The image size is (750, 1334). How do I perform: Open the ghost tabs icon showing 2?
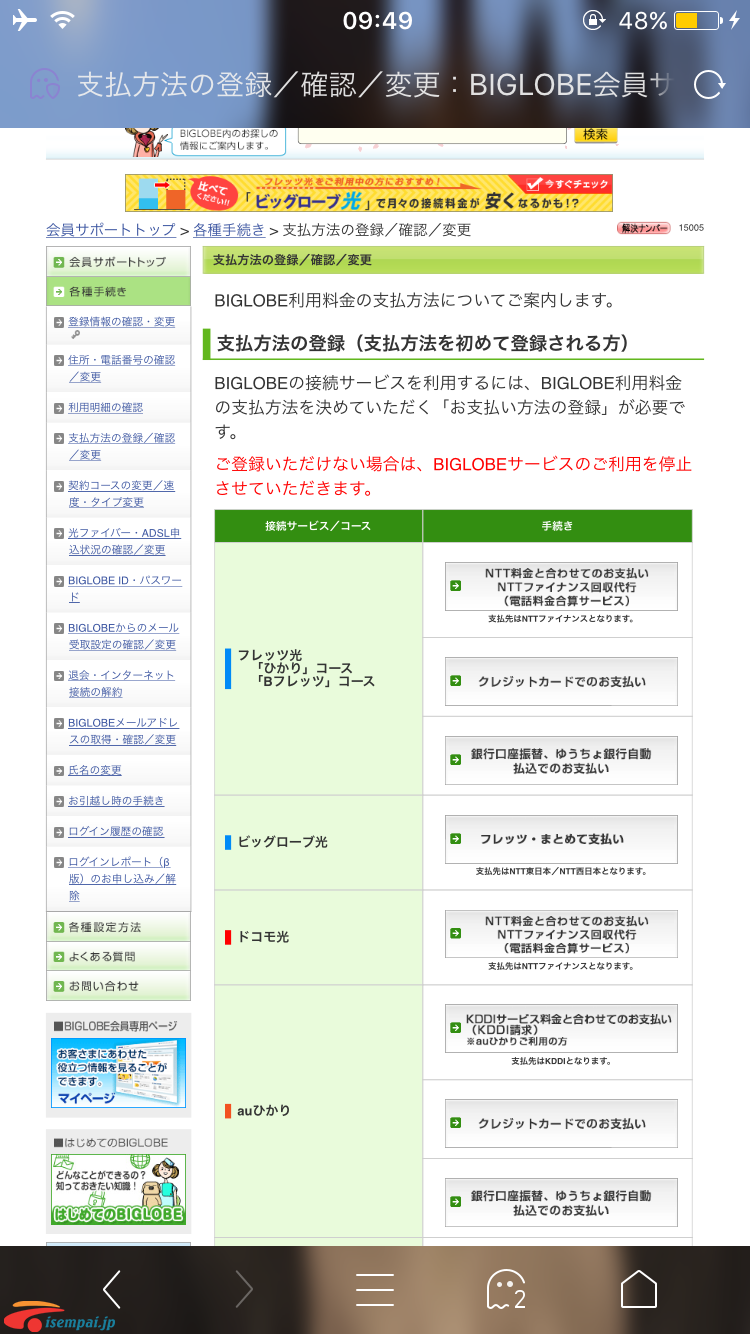(506, 1290)
